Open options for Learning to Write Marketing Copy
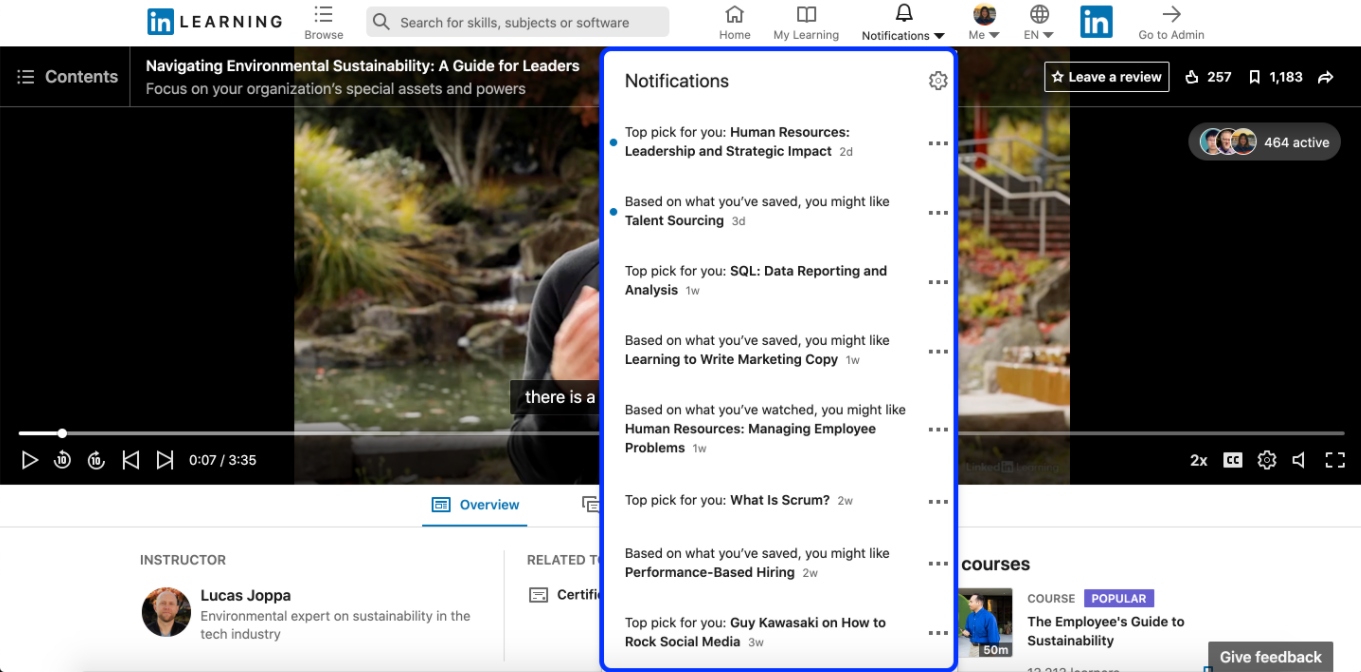Image resolution: width=1361 pixels, height=672 pixels. click(x=938, y=352)
